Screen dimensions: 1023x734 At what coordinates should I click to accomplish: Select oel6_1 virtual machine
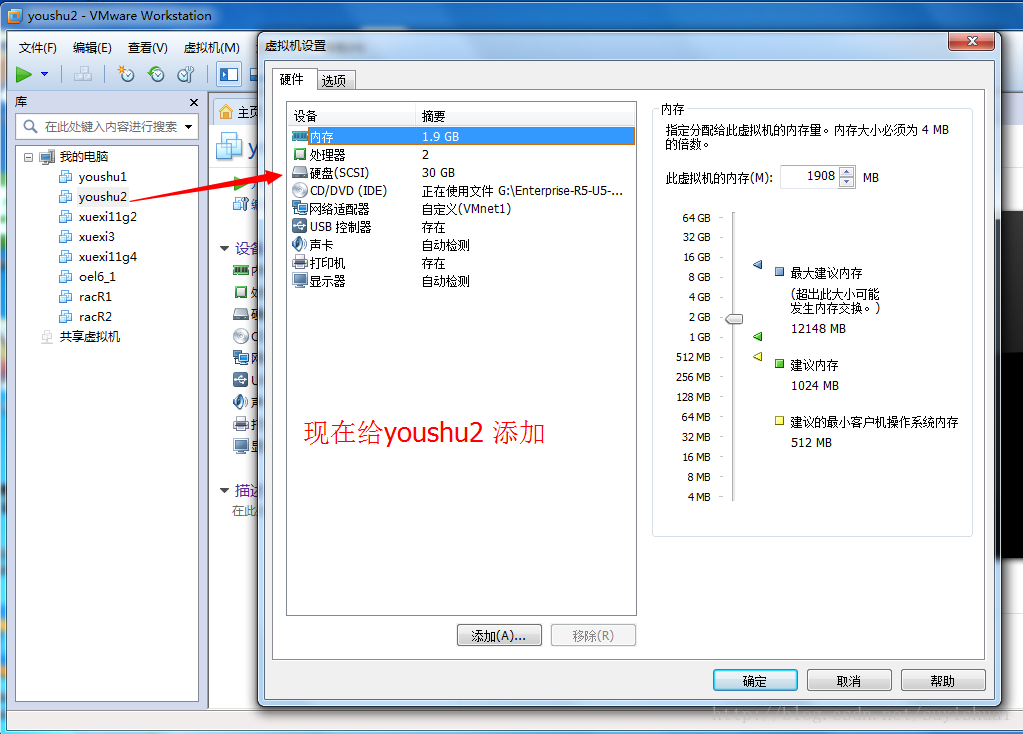pyautogui.click(x=97, y=277)
